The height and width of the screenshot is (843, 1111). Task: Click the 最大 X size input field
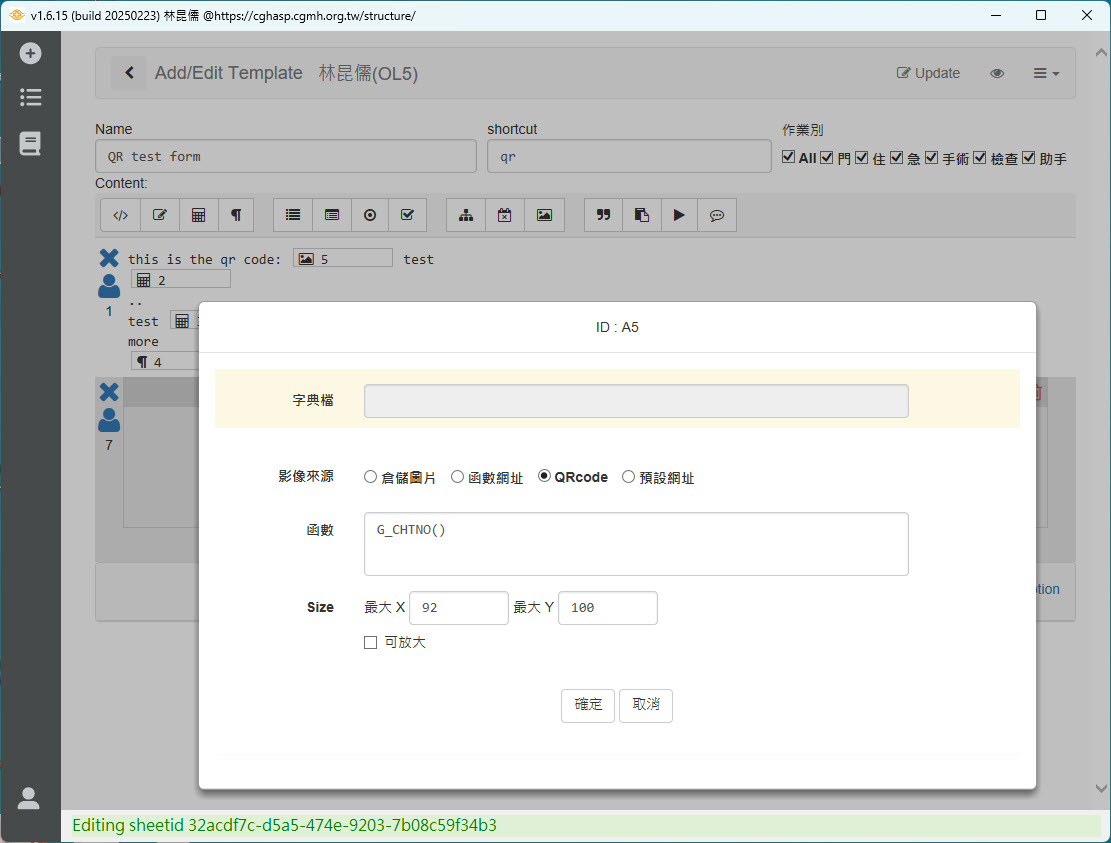click(x=458, y=608)
